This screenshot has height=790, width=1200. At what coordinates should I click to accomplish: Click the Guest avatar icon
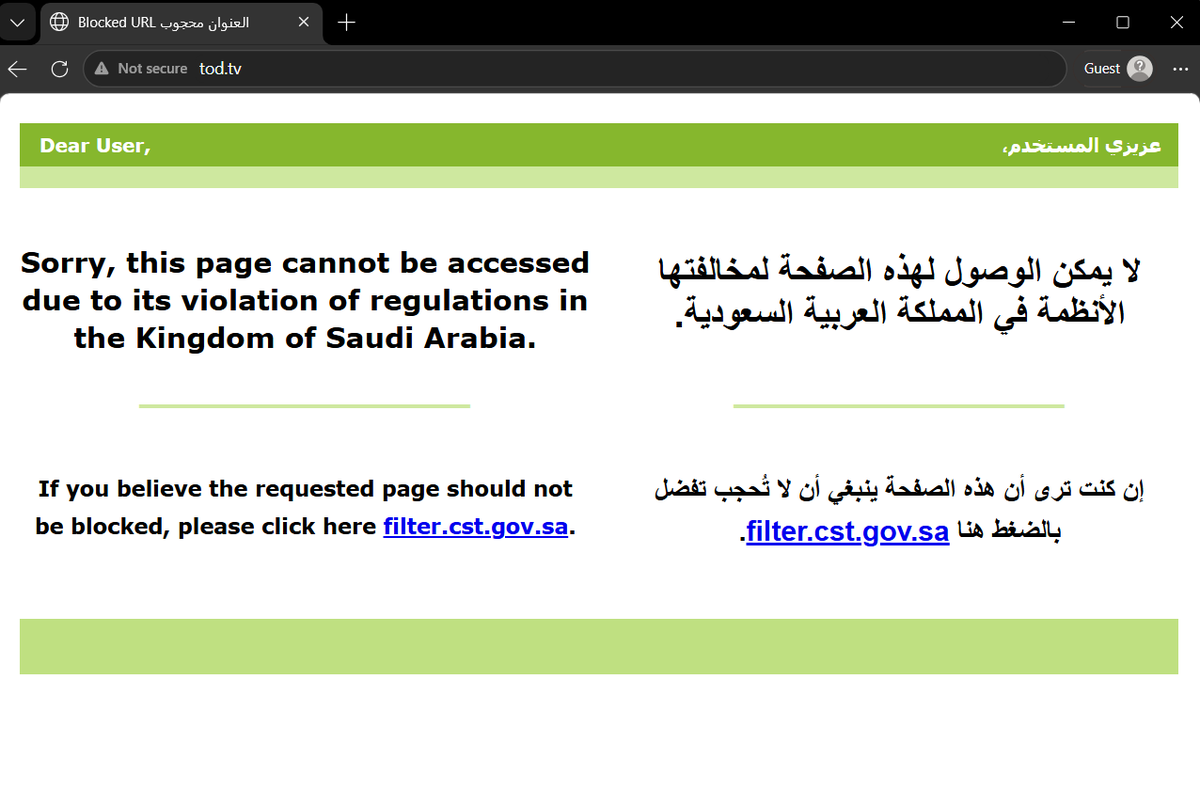(1139, 68)
